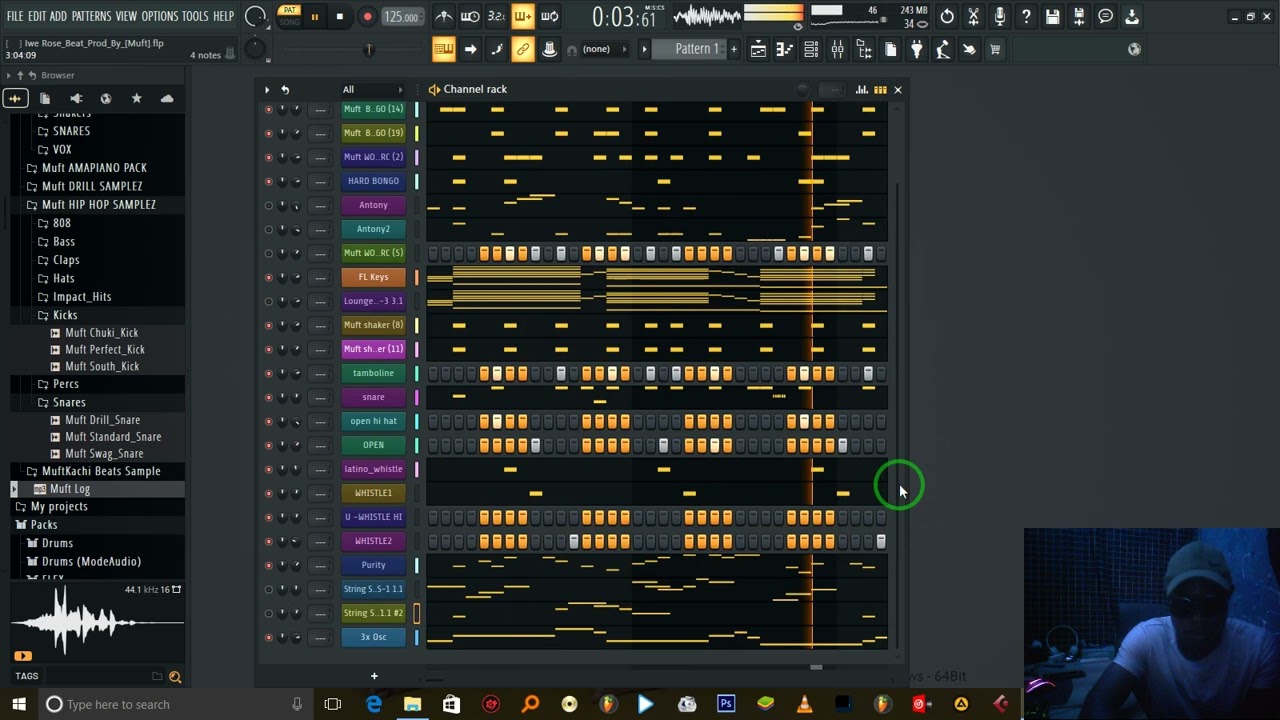Mute the FL Keys channel
This screenshot has width=1280, height=720.
click(268, 277)
